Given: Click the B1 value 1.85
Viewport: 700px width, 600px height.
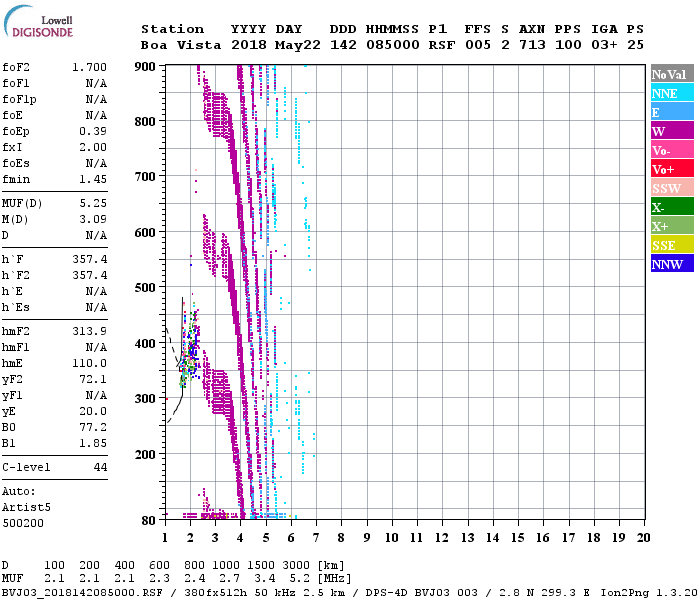Looking at the screenshot, I should pos(93,443).
